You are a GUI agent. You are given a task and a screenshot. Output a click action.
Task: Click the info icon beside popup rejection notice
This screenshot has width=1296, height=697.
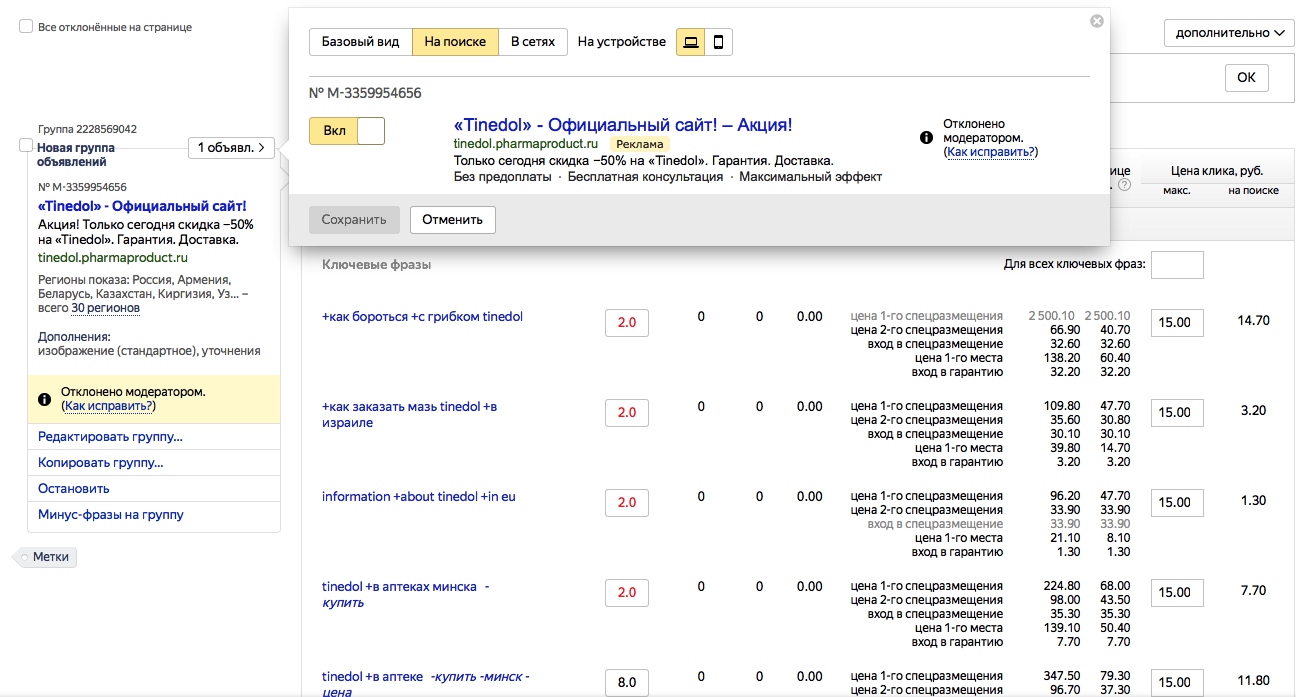(x=926, y=138)
